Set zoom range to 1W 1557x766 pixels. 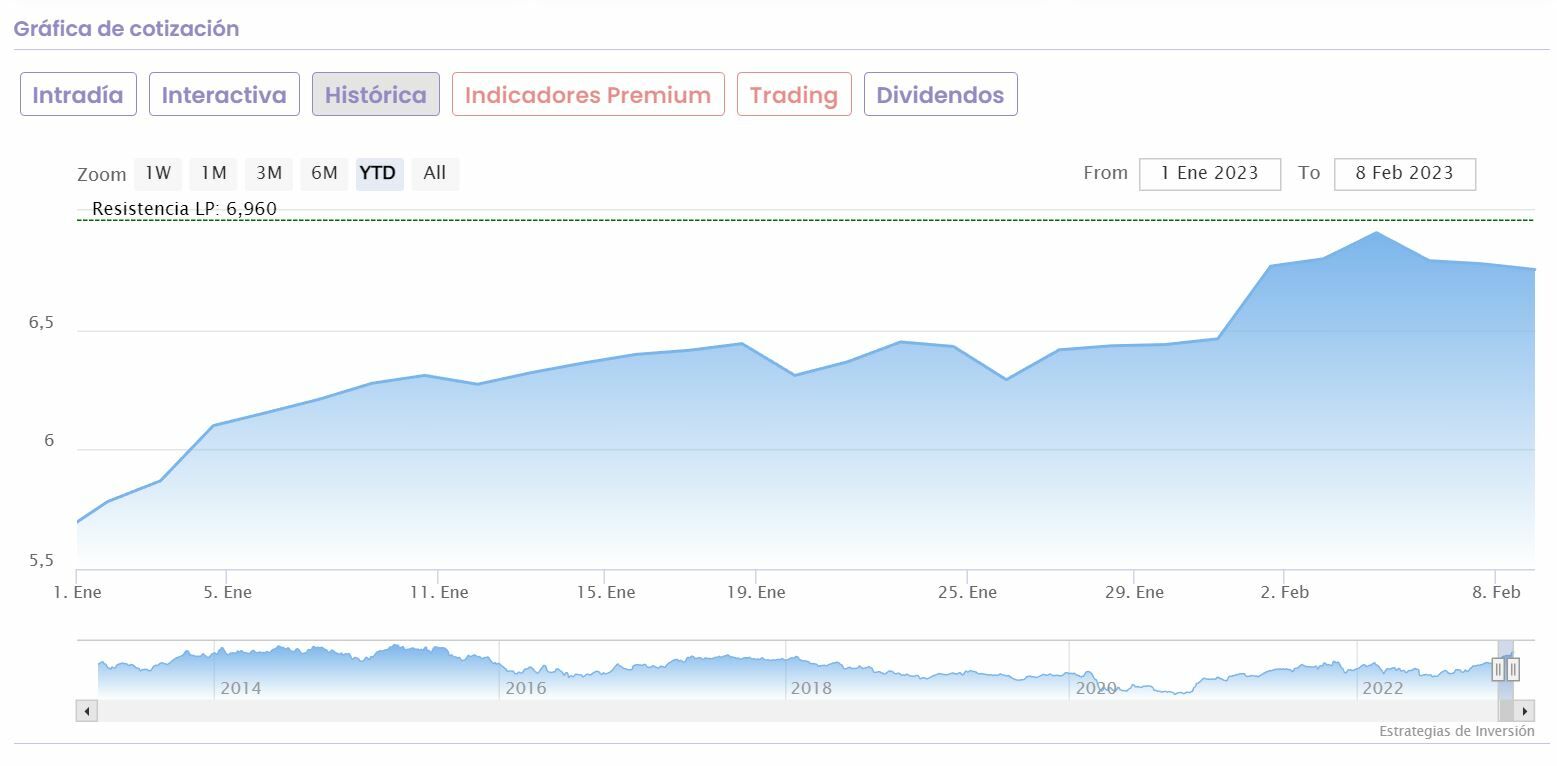point(158,173)
